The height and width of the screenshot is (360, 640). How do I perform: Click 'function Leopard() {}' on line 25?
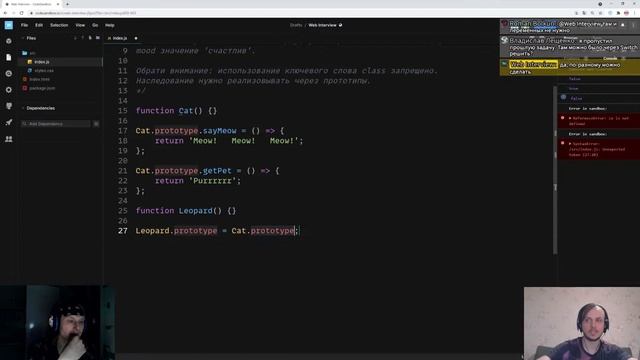(186, 211)
